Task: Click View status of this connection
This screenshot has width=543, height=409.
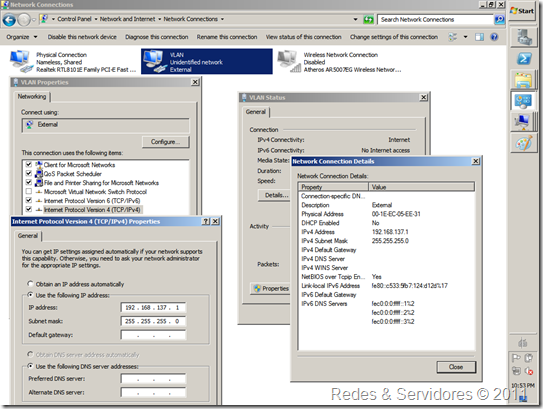Action: point(303,37)
